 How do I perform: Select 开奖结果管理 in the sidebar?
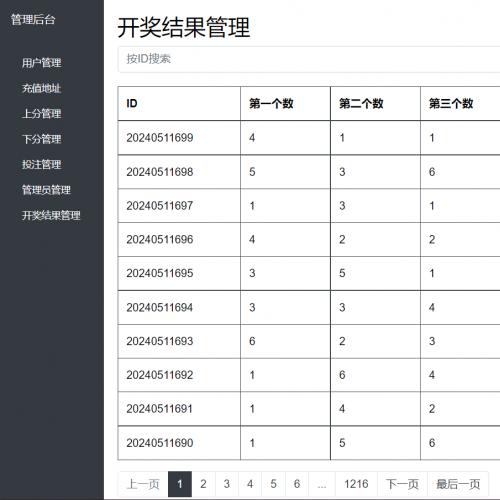(x=51, y=215)
